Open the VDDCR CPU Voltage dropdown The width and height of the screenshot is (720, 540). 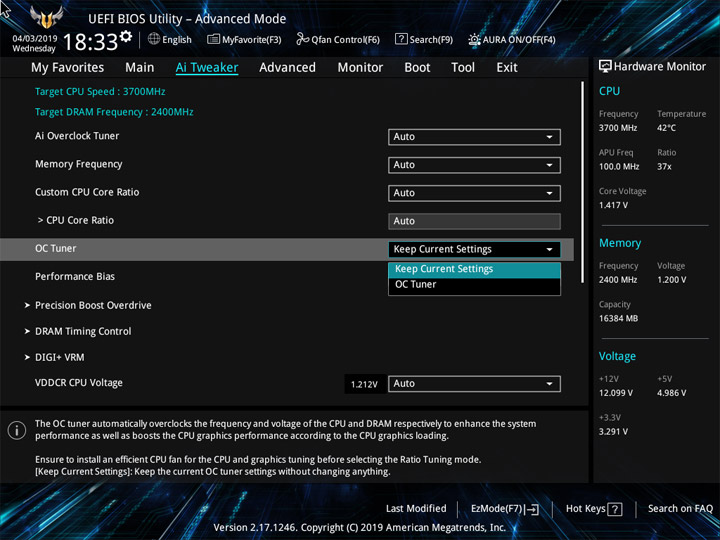[x=474, y=383]
